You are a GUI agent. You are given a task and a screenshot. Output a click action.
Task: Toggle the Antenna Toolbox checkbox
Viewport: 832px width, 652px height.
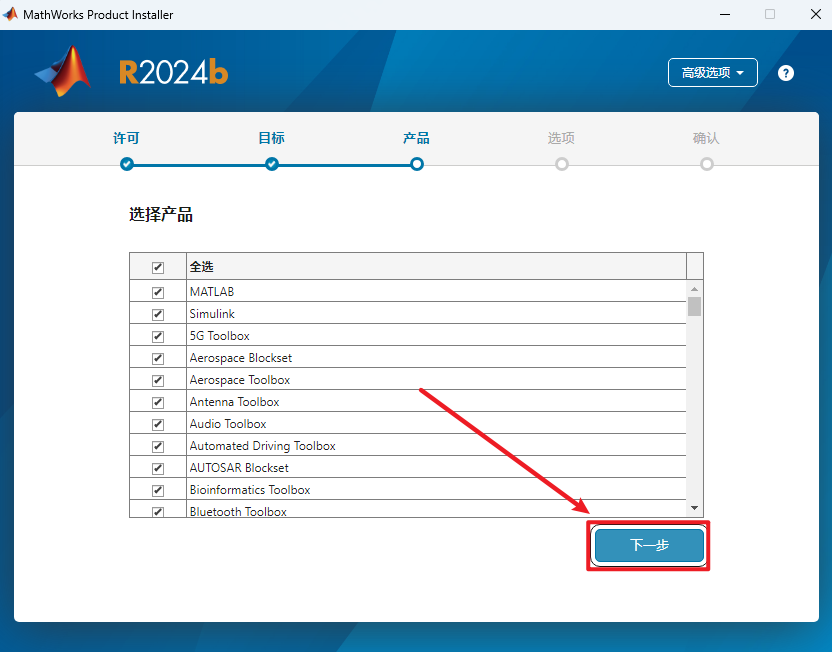pos(158,403)
